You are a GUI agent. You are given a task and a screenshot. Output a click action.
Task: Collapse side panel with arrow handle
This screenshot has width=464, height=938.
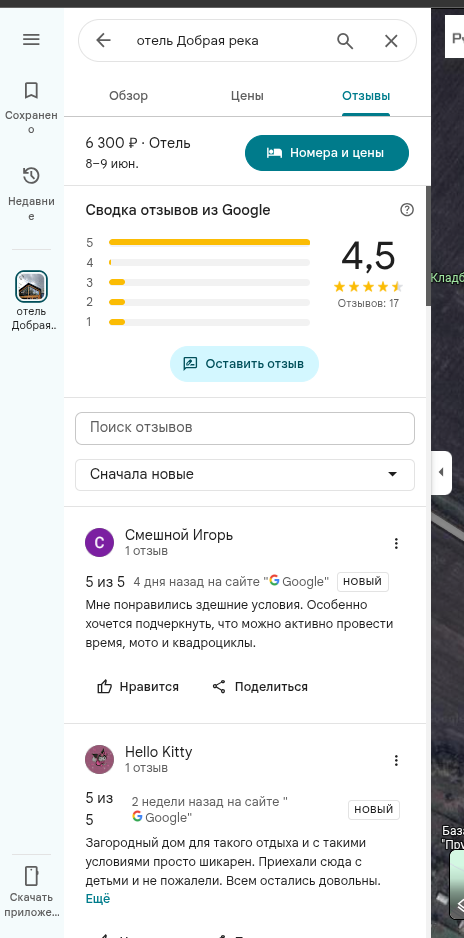tap(441, 473)
